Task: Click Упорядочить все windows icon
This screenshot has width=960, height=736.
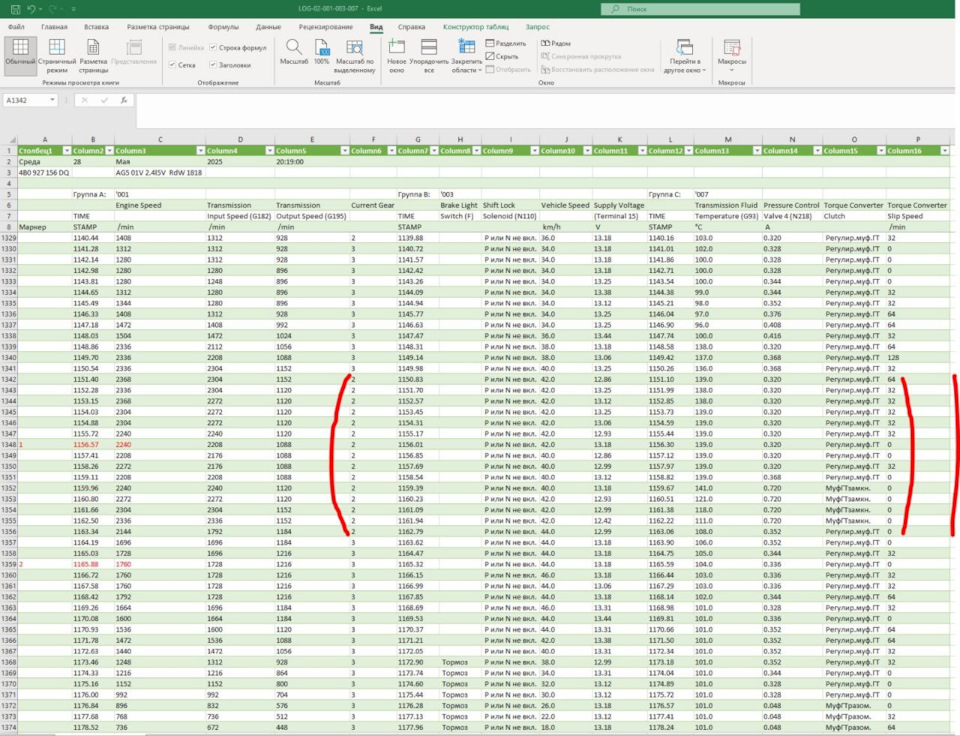Action: pyautogui.click(x=429, y=48)
